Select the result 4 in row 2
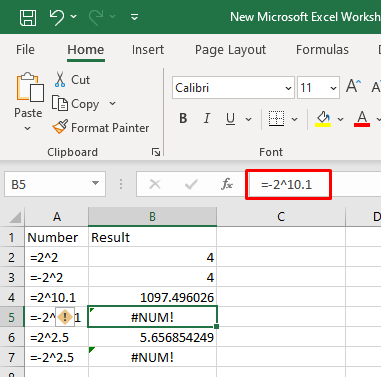 152,257
